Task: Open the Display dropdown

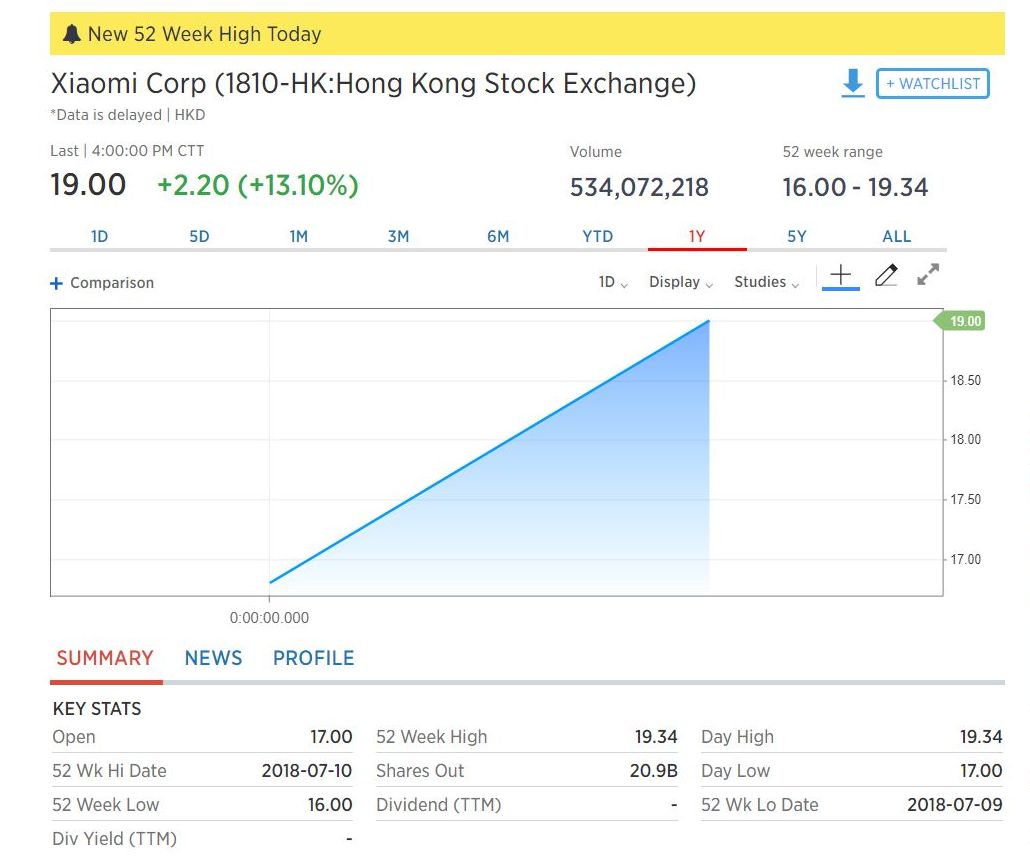Action: click(x=681, y=282)
